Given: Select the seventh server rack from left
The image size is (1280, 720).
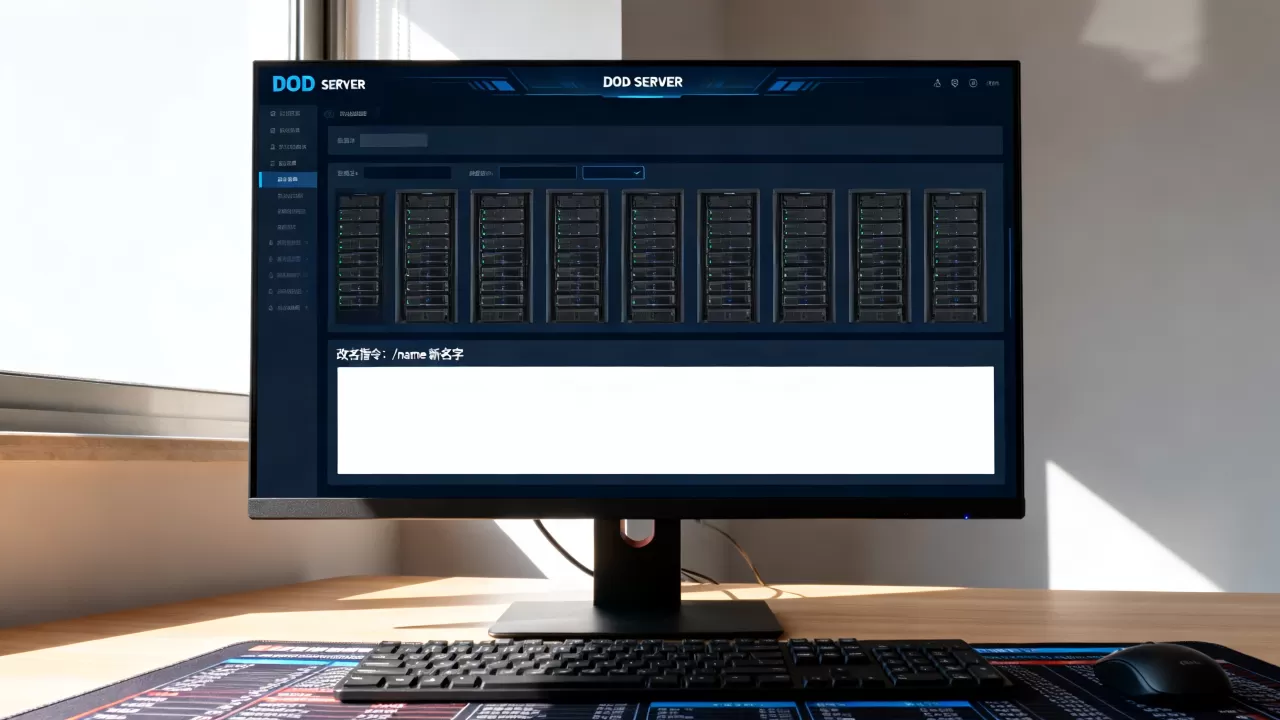Looking at the screenshot, I should [804, 256].
